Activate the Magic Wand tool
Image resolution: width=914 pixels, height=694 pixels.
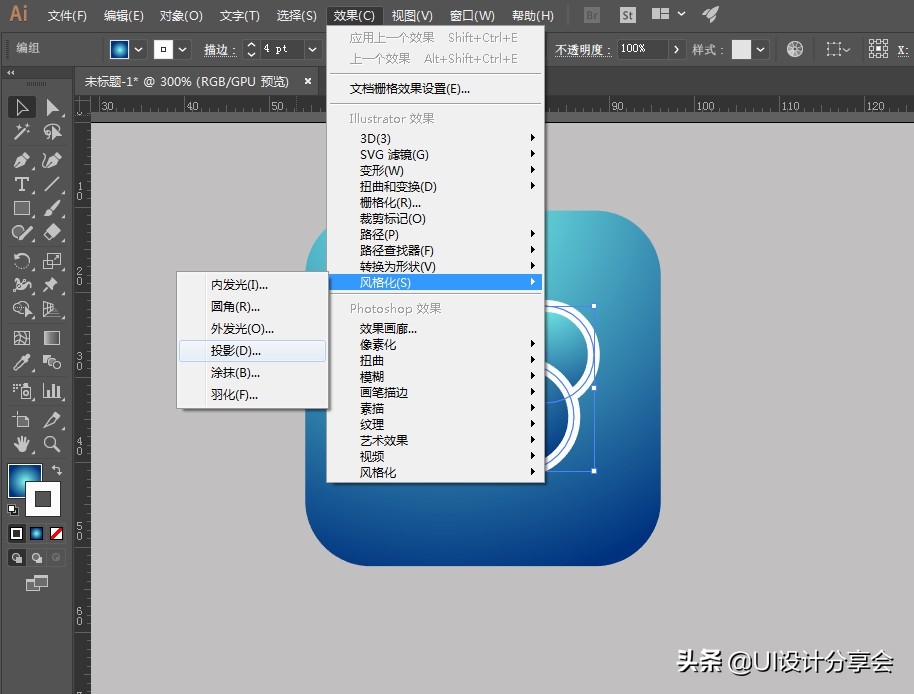pos(21,133)
